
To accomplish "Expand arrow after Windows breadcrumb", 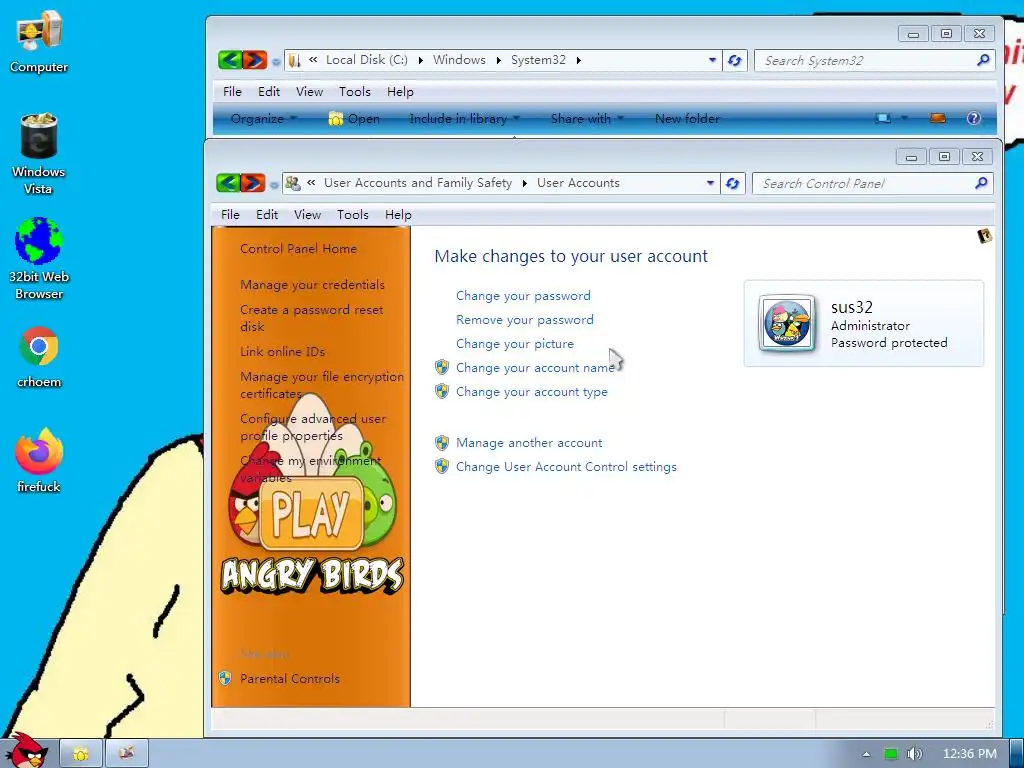I will (x=498, y=60).
